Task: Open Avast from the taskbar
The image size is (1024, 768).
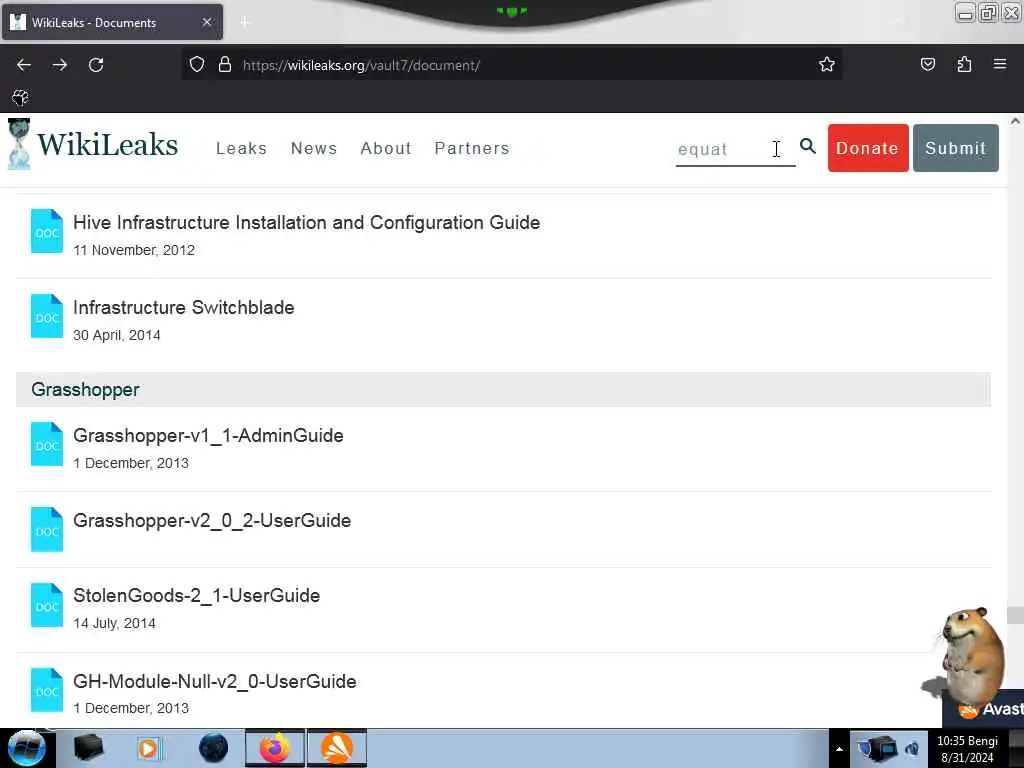Action: point(337,748)
